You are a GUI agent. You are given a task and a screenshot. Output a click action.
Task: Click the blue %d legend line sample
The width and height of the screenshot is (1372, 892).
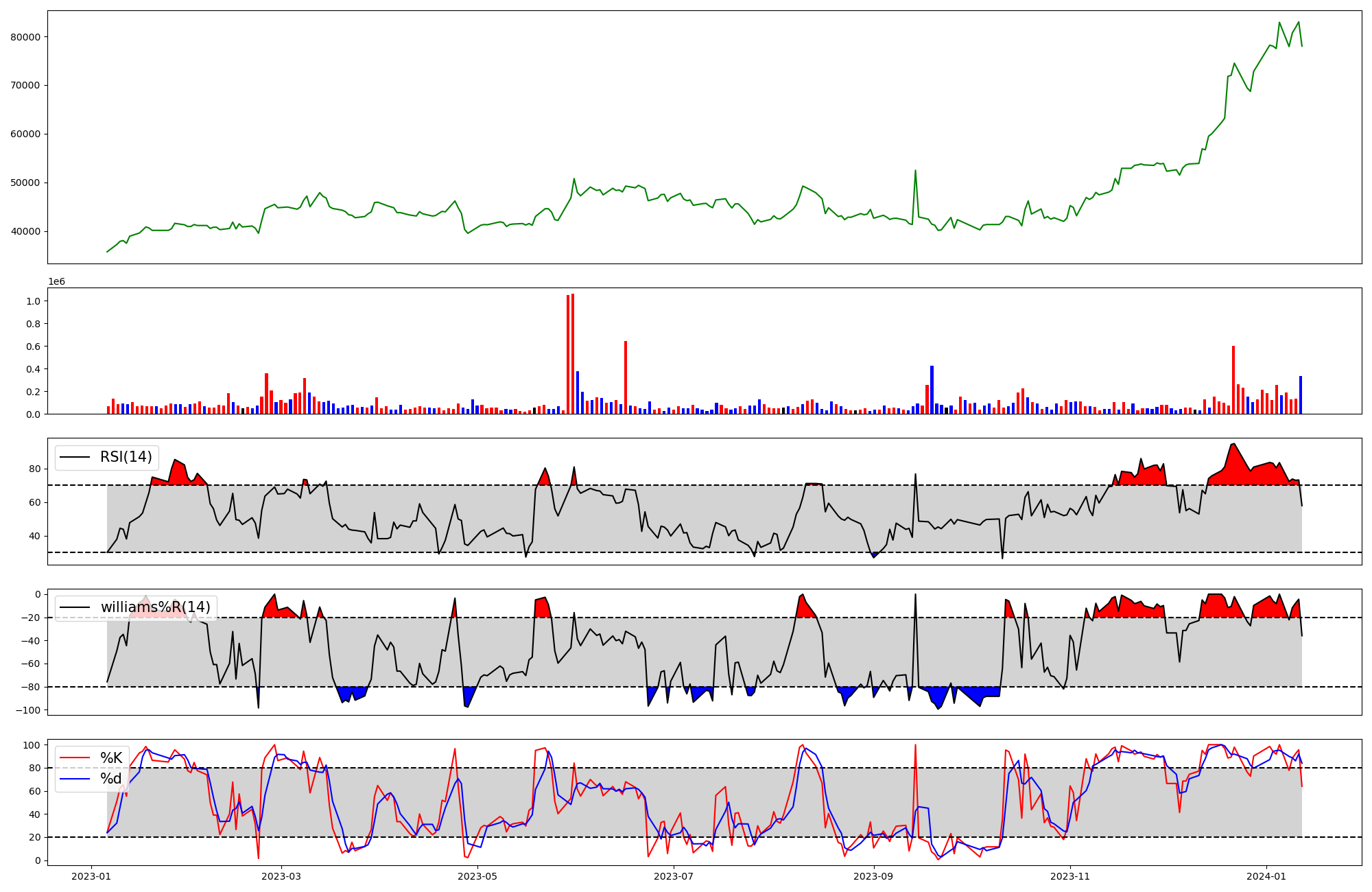point(75,778)
